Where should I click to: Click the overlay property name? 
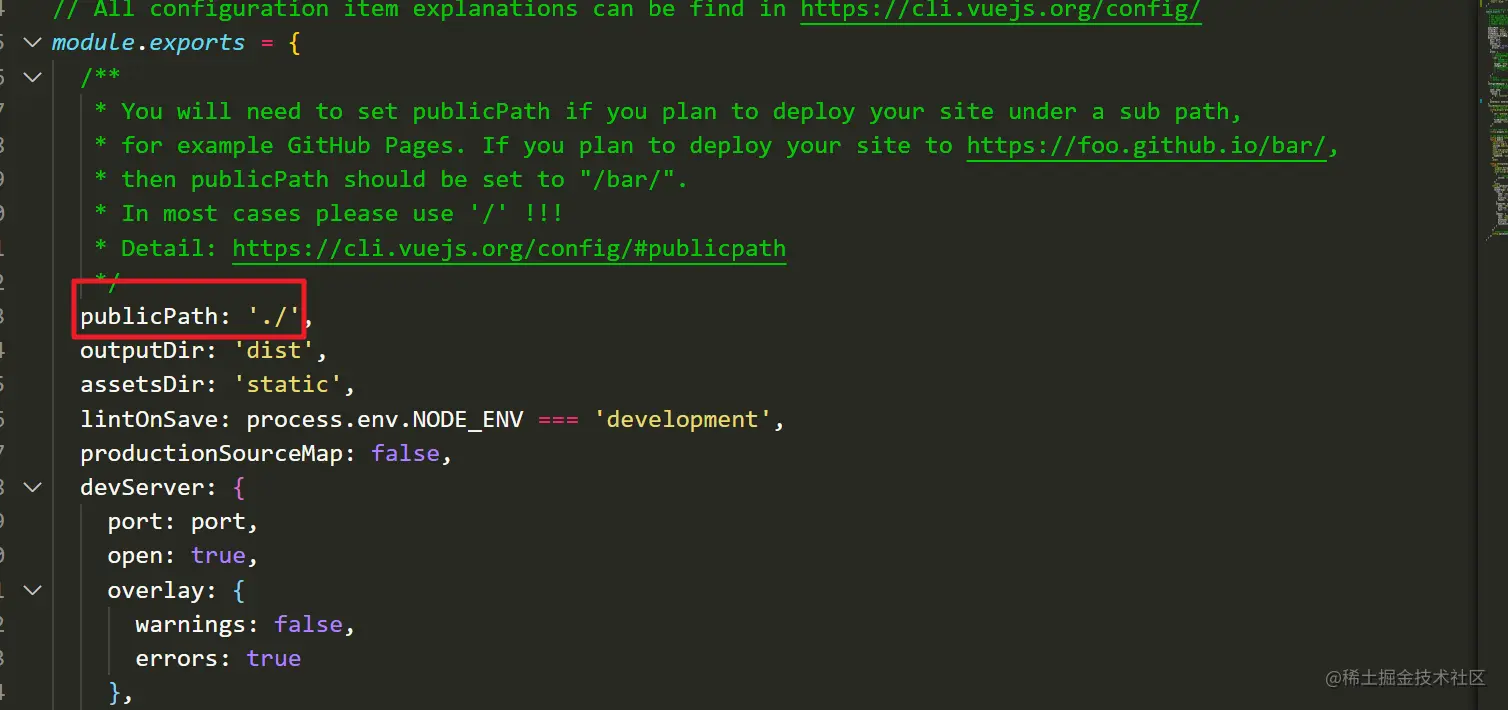coord(156,590)
